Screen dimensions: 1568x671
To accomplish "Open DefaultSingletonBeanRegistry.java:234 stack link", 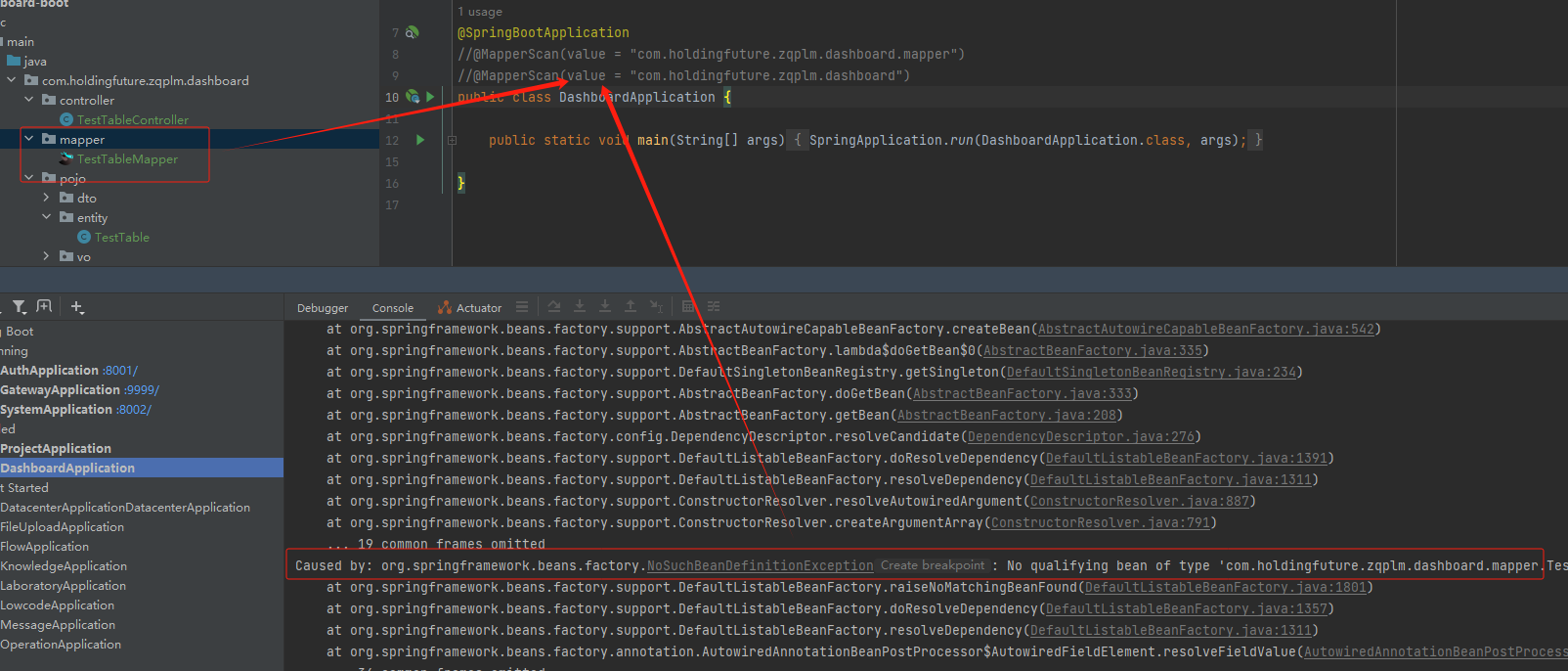I will point(1152,372).
